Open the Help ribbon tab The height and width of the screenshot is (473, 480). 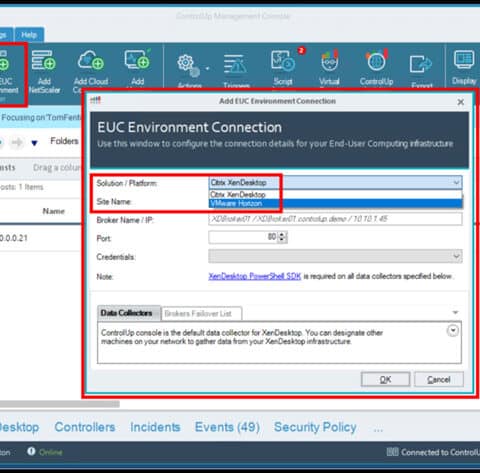pos(29,35)
